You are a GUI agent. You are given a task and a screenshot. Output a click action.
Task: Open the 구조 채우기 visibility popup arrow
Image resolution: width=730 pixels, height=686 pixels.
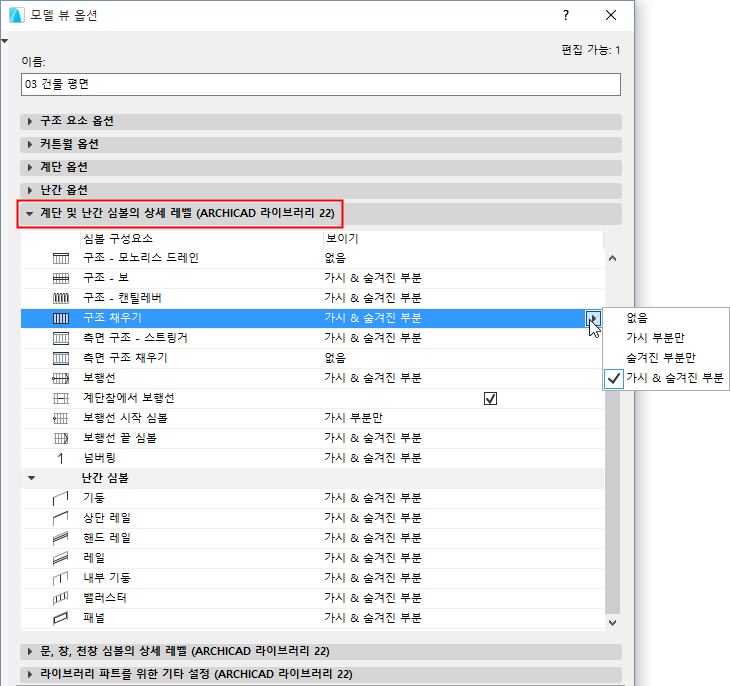point(593,319)
